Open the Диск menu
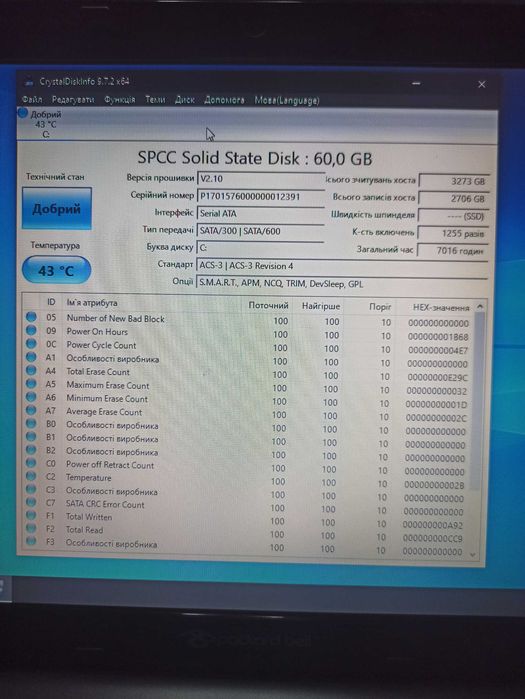Viewport: 525px width, 699px height. (185, 100)
